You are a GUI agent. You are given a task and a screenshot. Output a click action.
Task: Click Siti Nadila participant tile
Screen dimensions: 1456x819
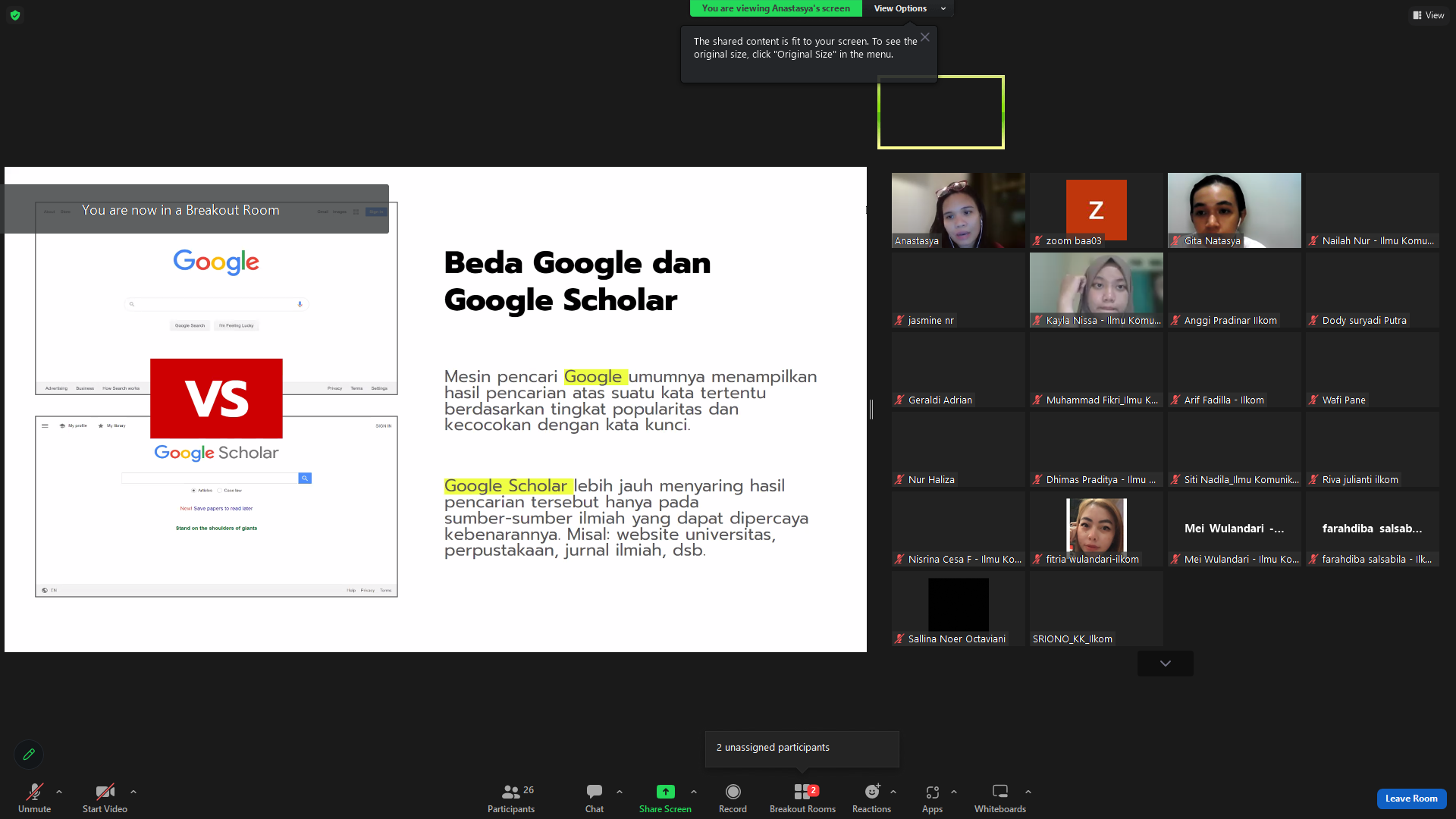[x=1235, y=449]
